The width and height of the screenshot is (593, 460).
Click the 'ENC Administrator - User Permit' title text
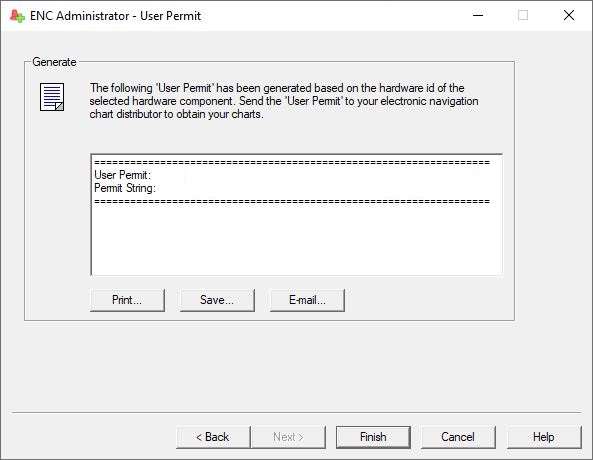115,16
